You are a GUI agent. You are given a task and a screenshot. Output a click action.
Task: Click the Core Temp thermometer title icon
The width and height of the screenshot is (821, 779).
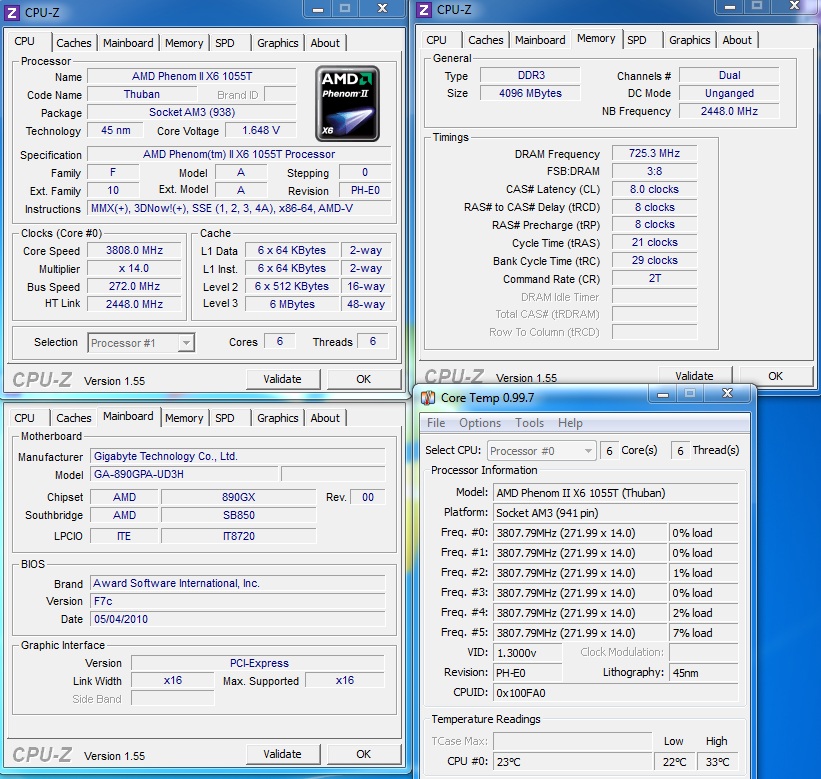point(428,398)
